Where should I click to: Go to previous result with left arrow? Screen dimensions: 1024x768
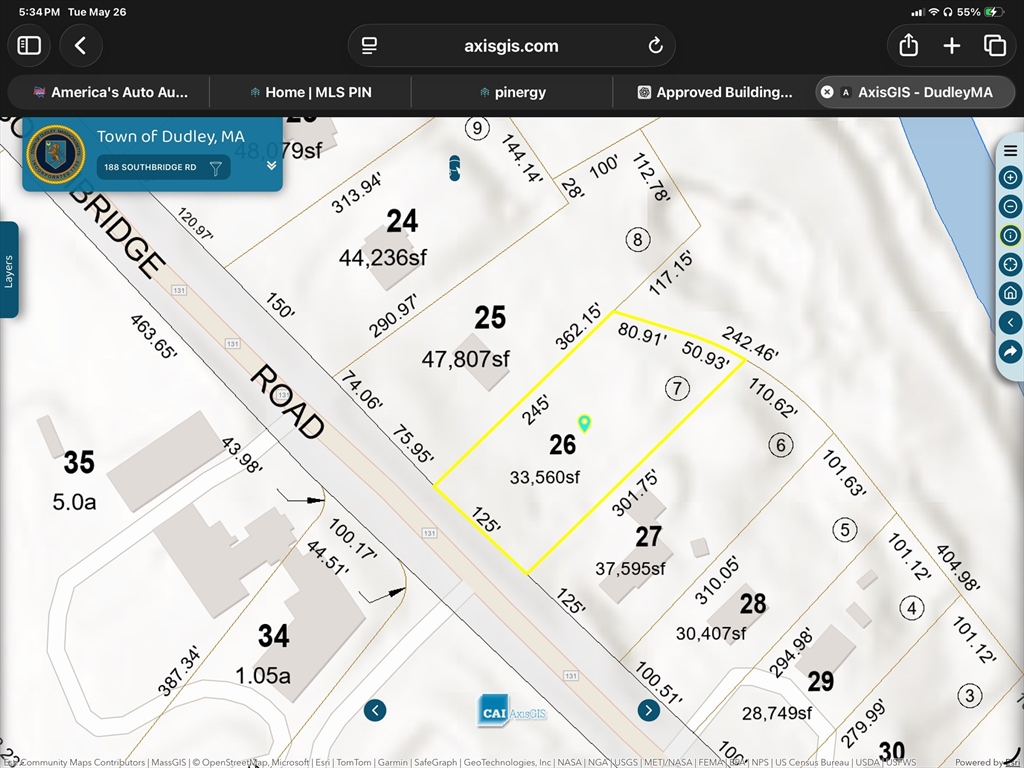tap(375, 711)
